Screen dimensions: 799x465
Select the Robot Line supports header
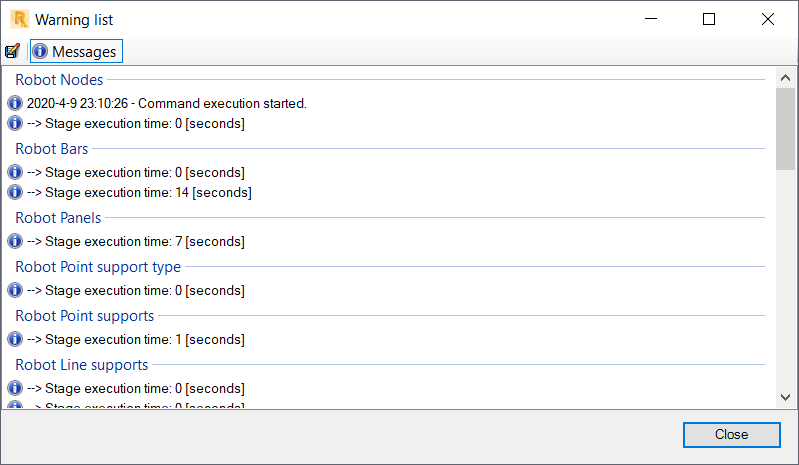pyautogui.click(x=82, y=365)
